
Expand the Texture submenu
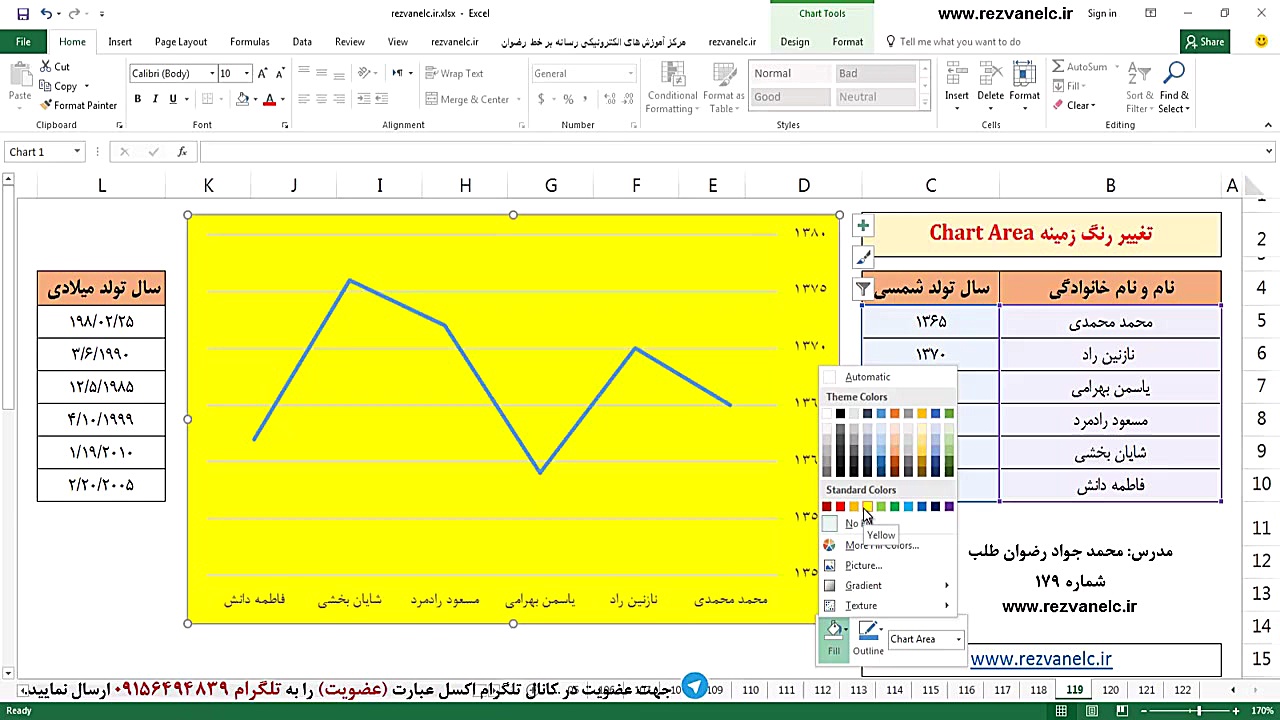tap(887, 605)
